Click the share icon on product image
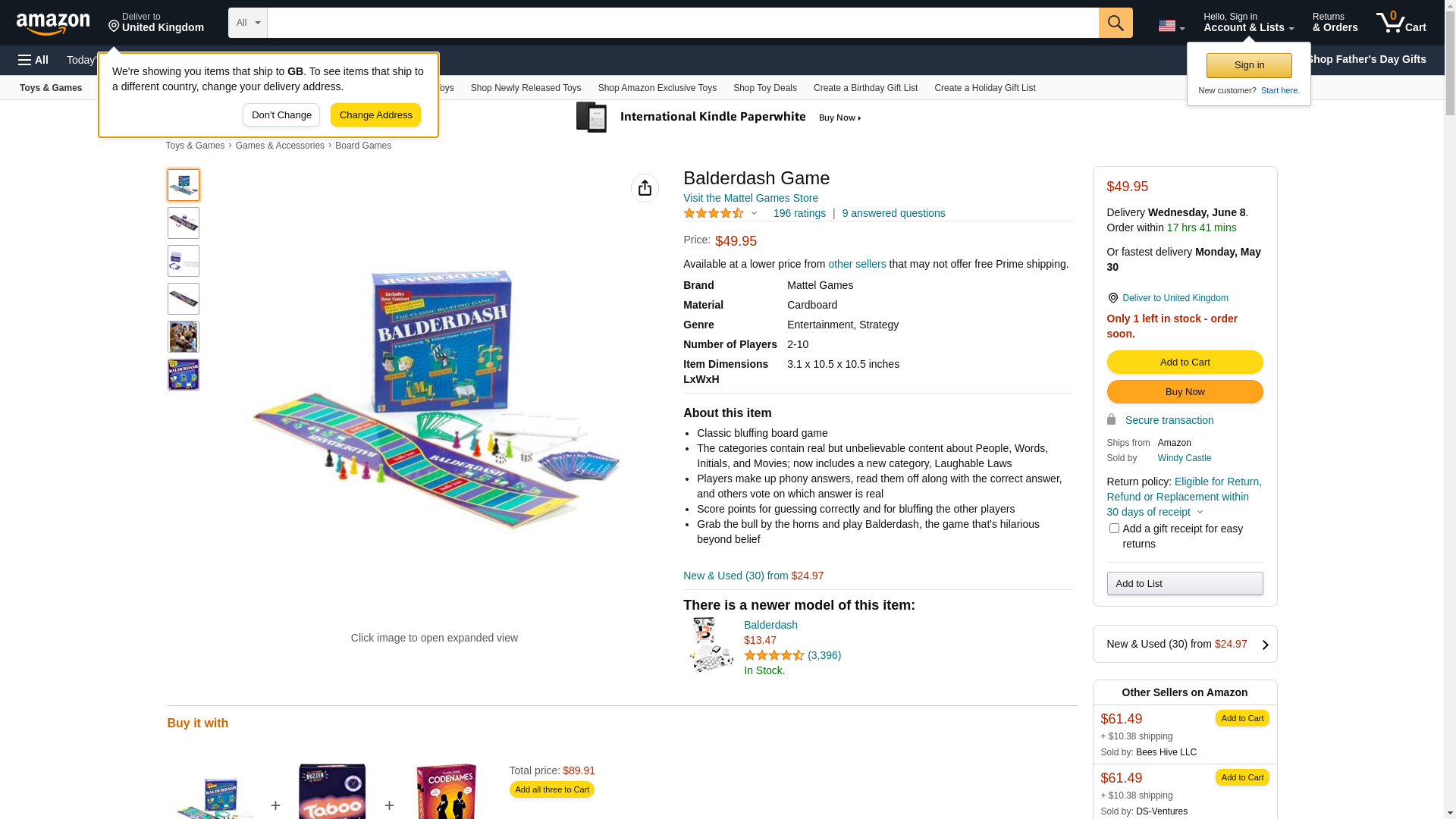1456x819 pixels. [645, 188]
